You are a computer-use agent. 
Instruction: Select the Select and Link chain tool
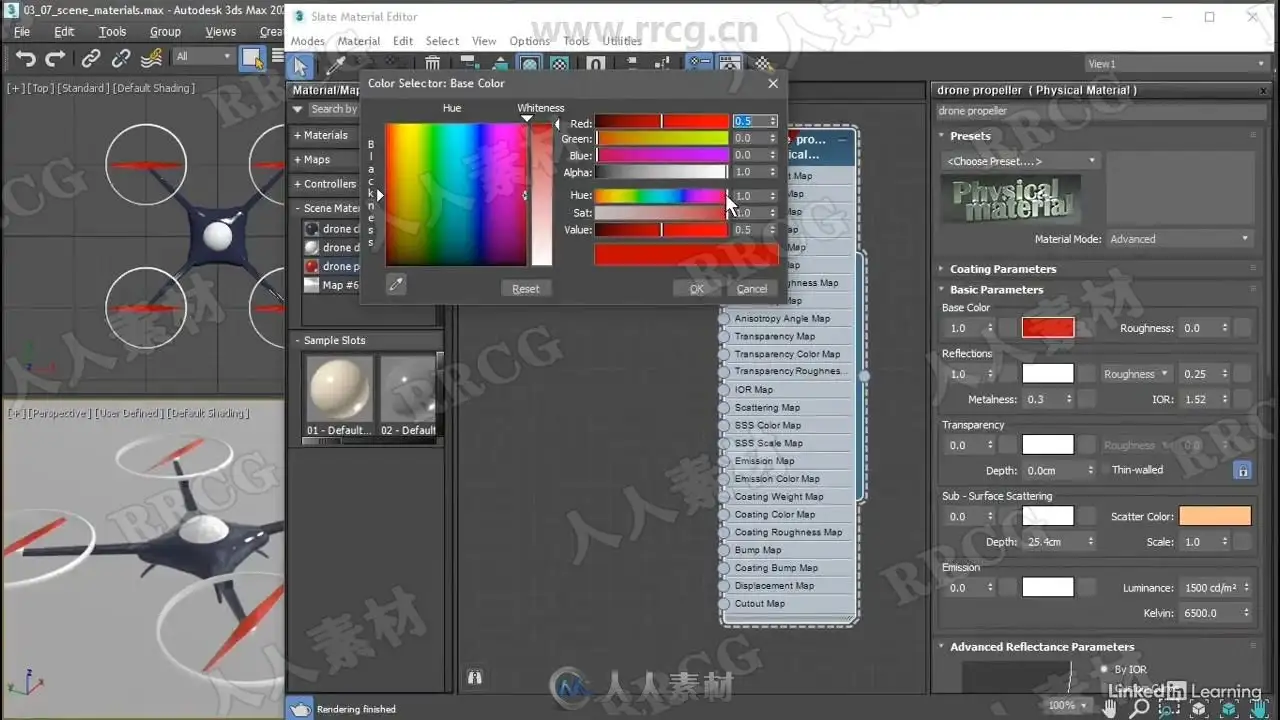[91, 59]
